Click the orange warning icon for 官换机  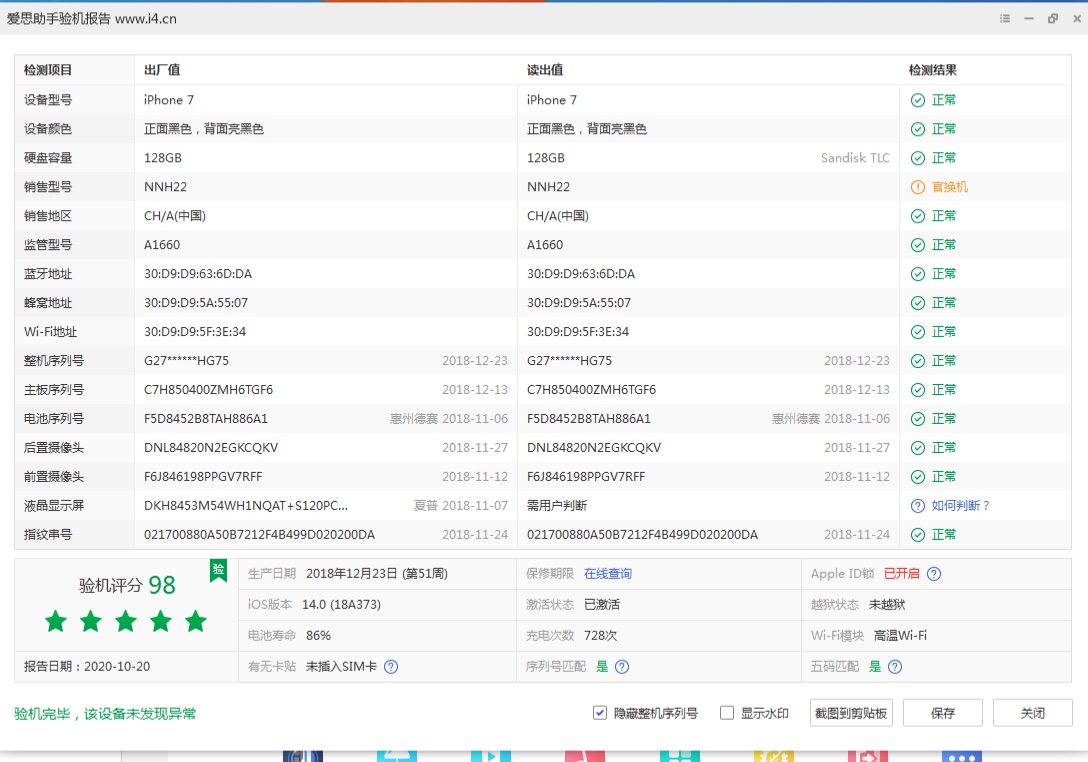point(917,187)
